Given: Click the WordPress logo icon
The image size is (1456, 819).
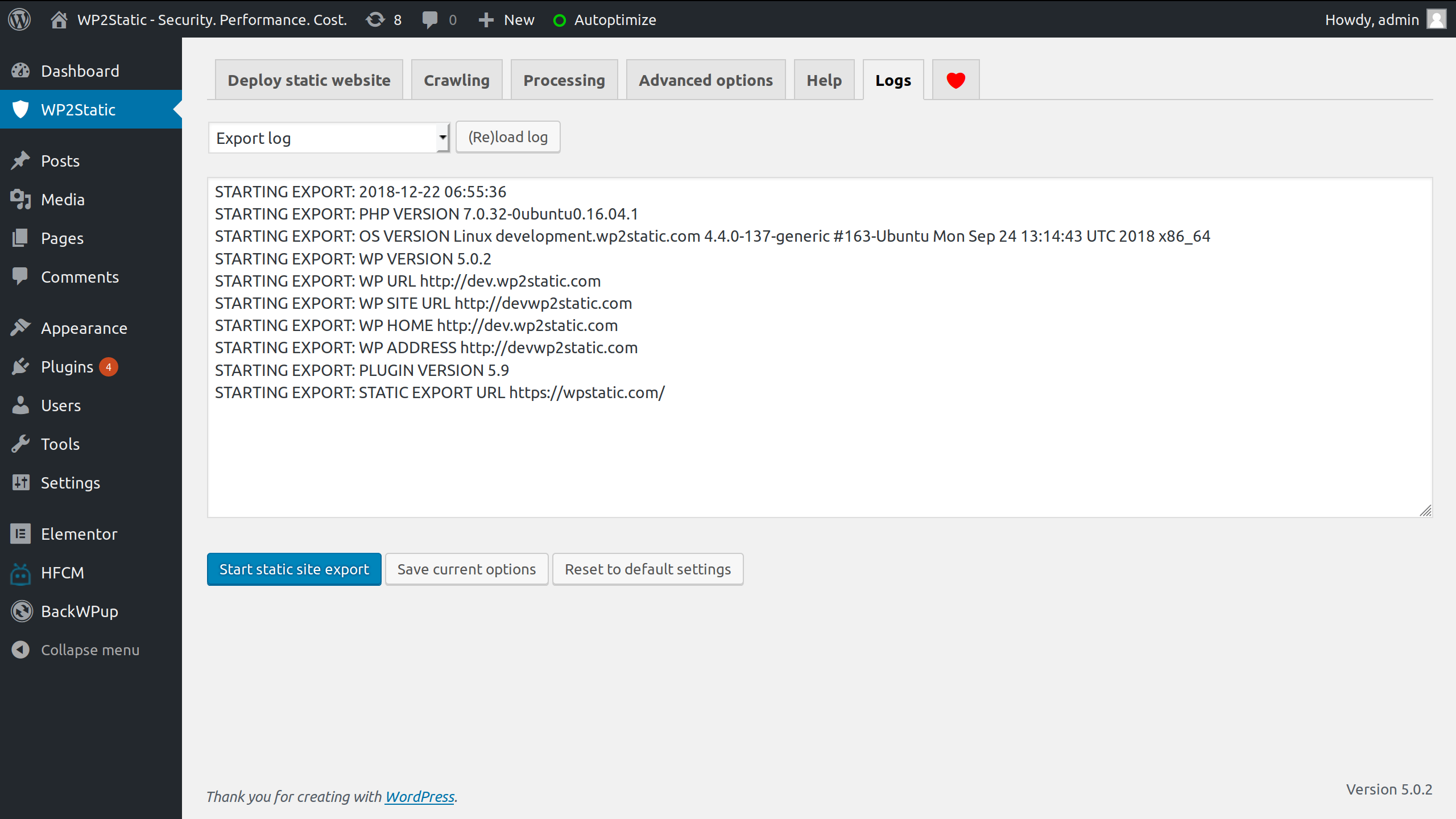Looking at the screenshot, I should (x=19, y=19).
